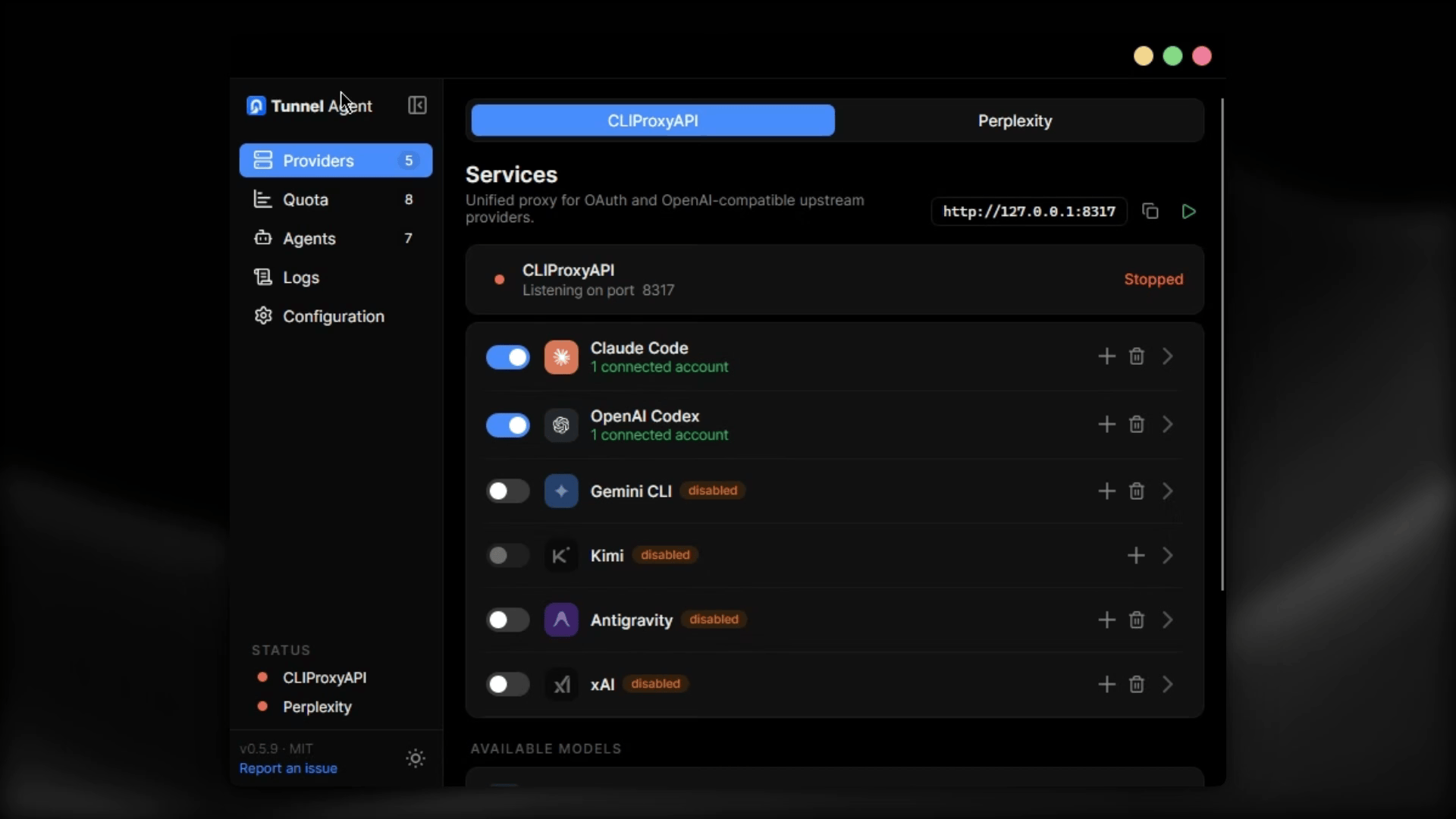Click the main panel vertical scrollbar
1456x819 pixels.
tap(1222, 344)
